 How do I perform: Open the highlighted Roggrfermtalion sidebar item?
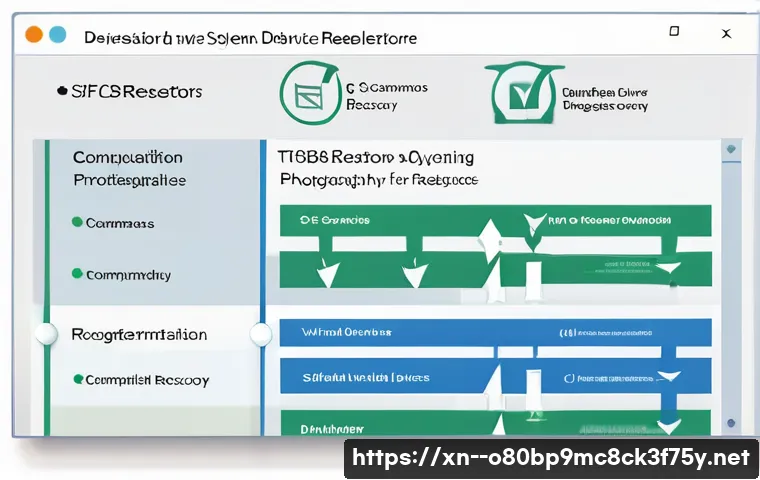[139, 335]
